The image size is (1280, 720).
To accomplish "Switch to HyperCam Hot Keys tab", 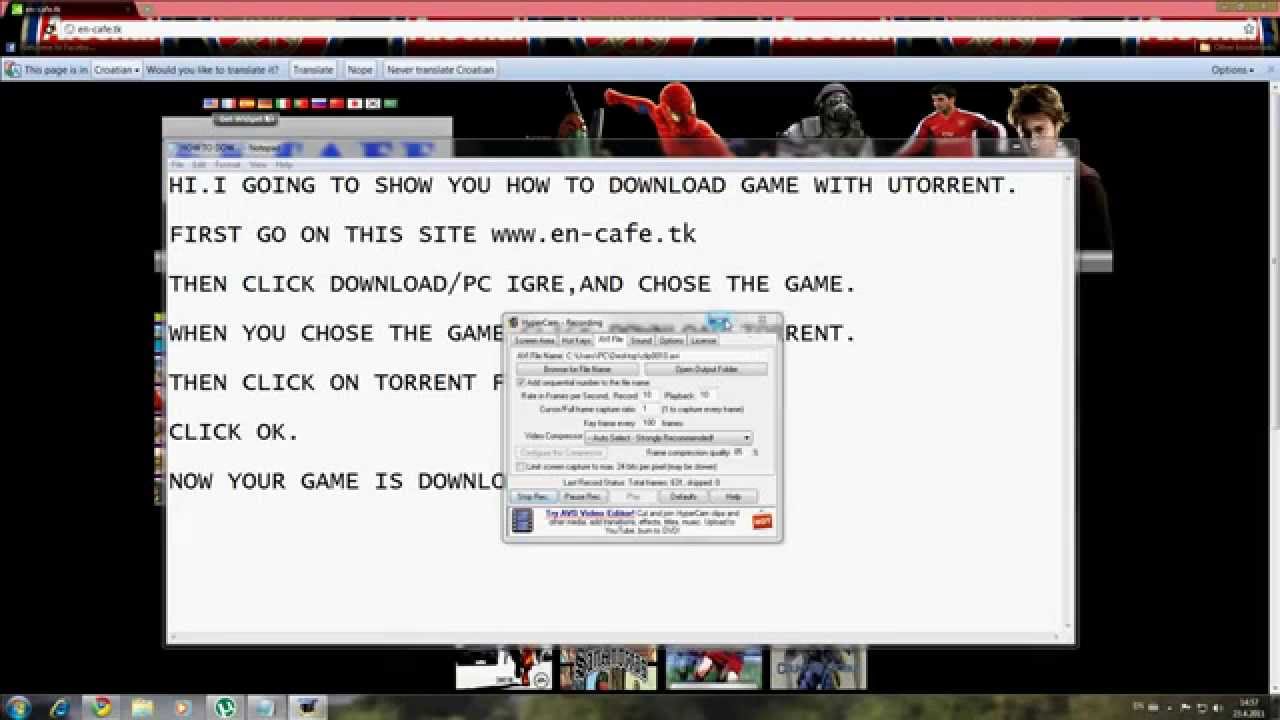I will tap(576, 341).
